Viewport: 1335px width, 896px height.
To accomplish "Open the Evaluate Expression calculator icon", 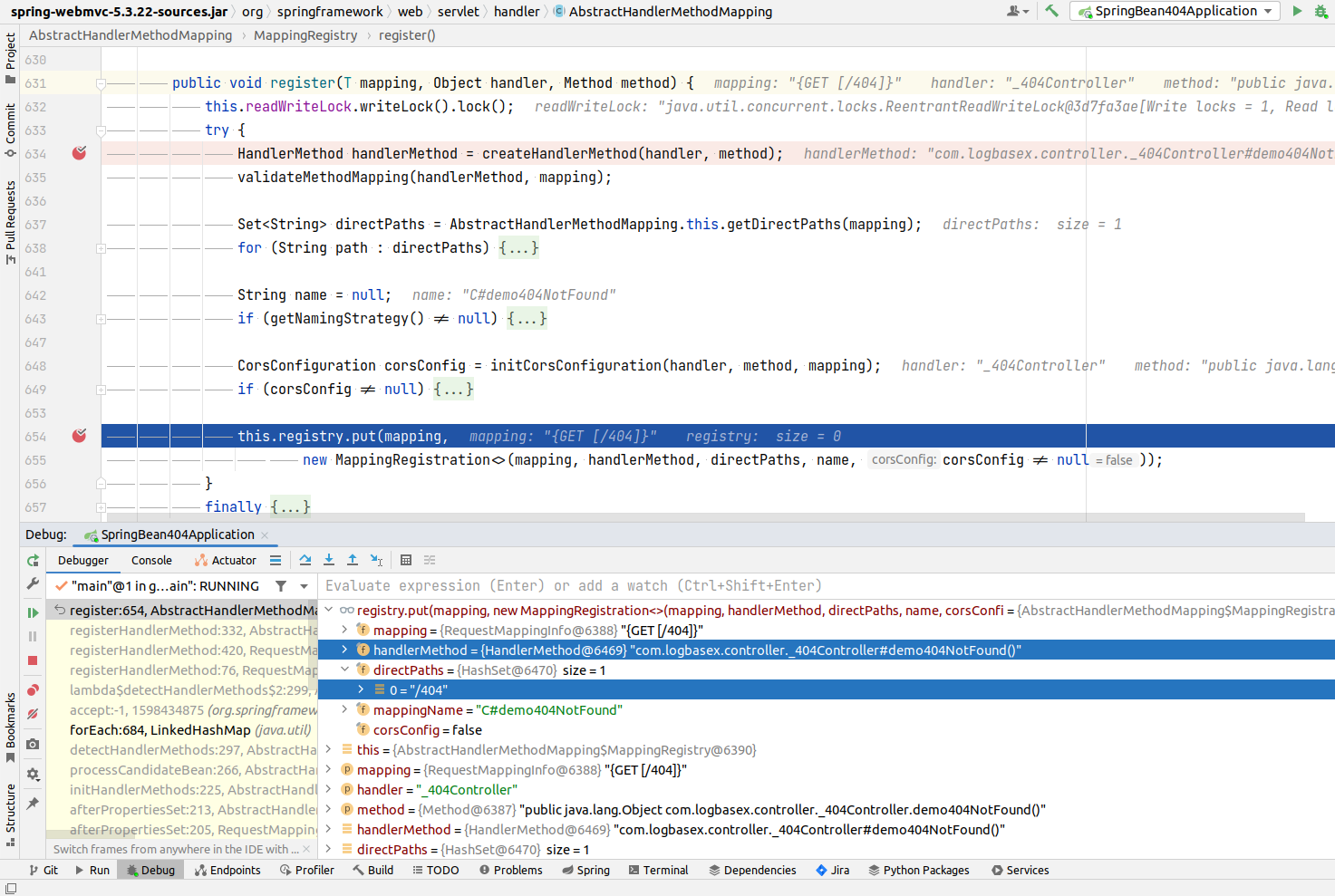I will (x=406, y=560).
